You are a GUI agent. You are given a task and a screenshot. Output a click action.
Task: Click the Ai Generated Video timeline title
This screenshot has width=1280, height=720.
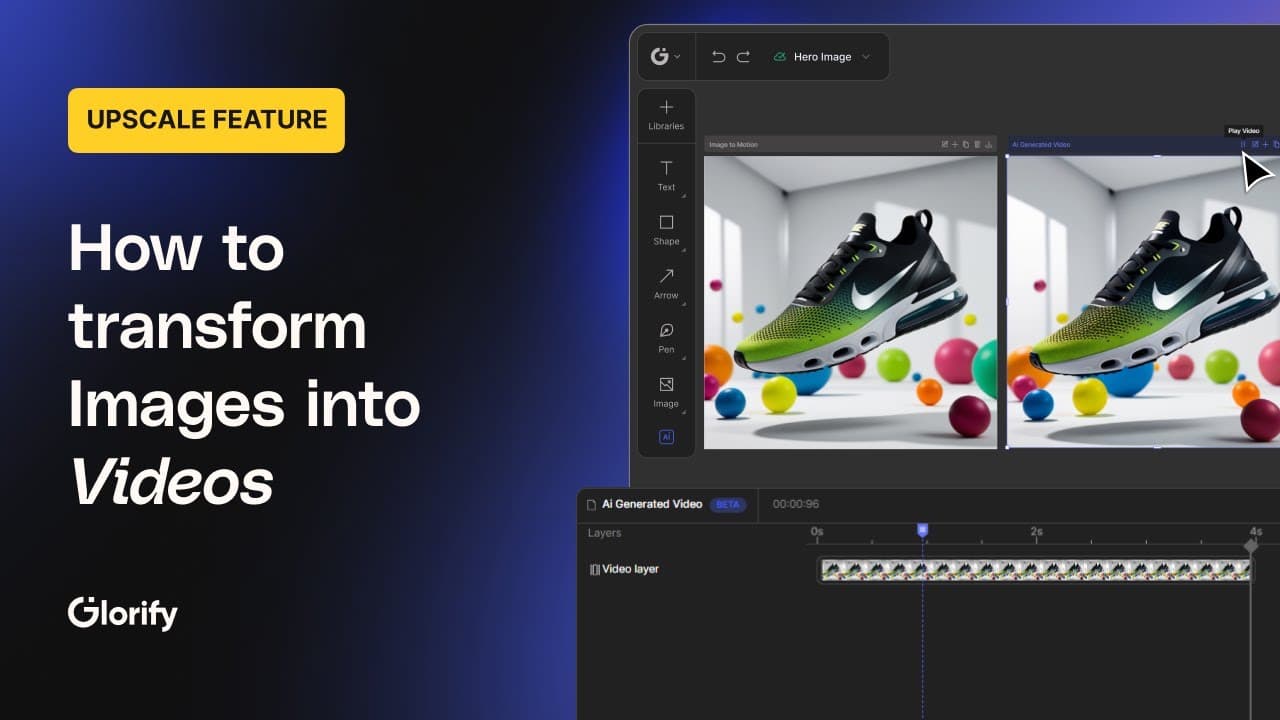tap(652, 504)
